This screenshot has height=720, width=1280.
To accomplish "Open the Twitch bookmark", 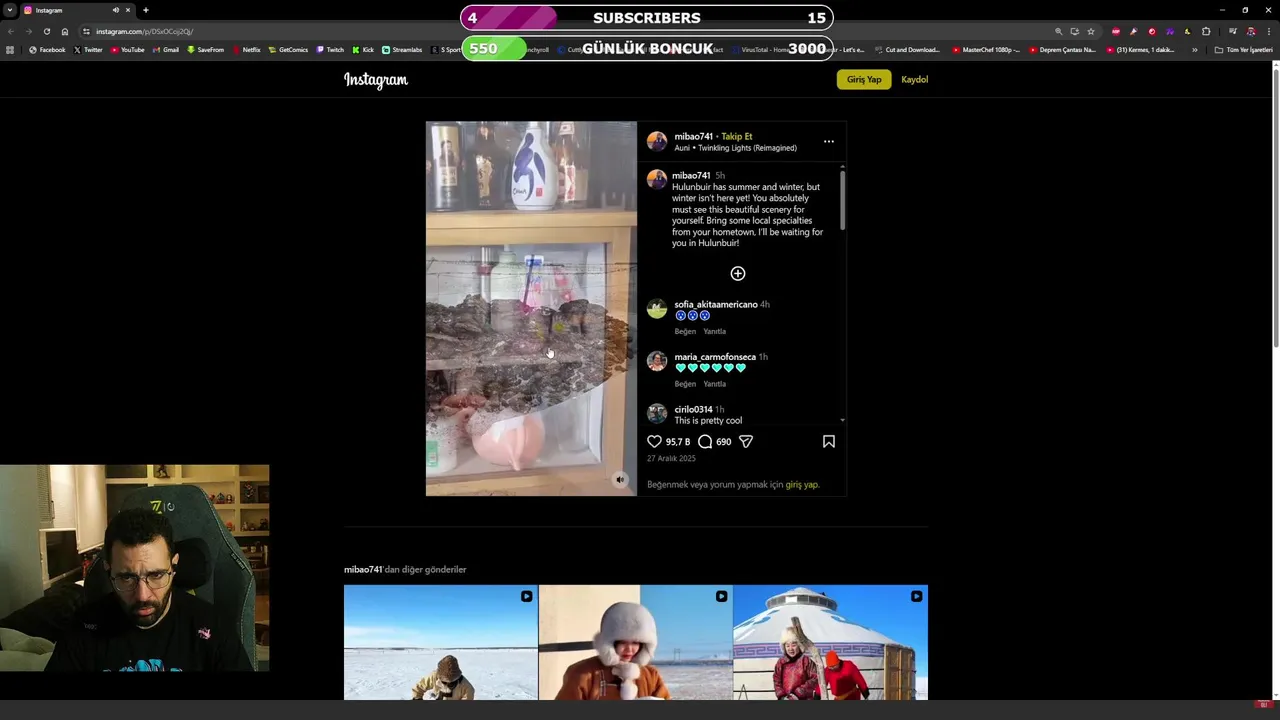I will pos(330,49).
